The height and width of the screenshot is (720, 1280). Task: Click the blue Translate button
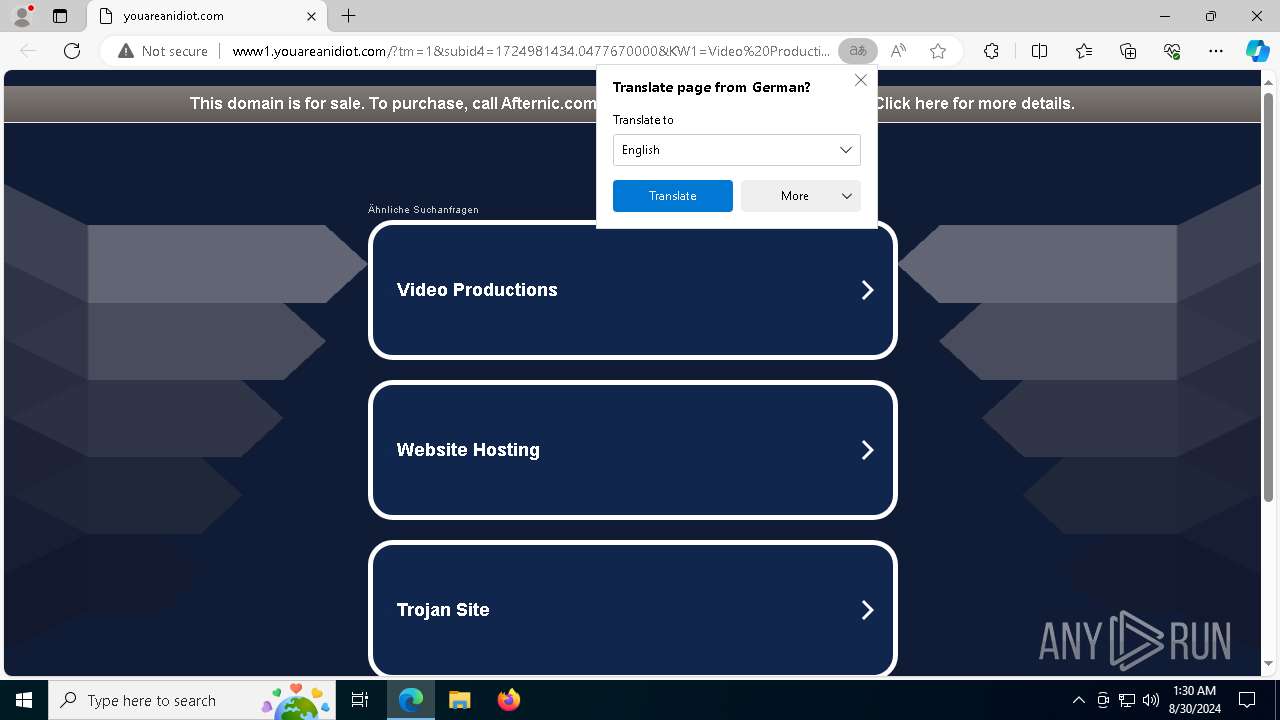click(673, 196)
